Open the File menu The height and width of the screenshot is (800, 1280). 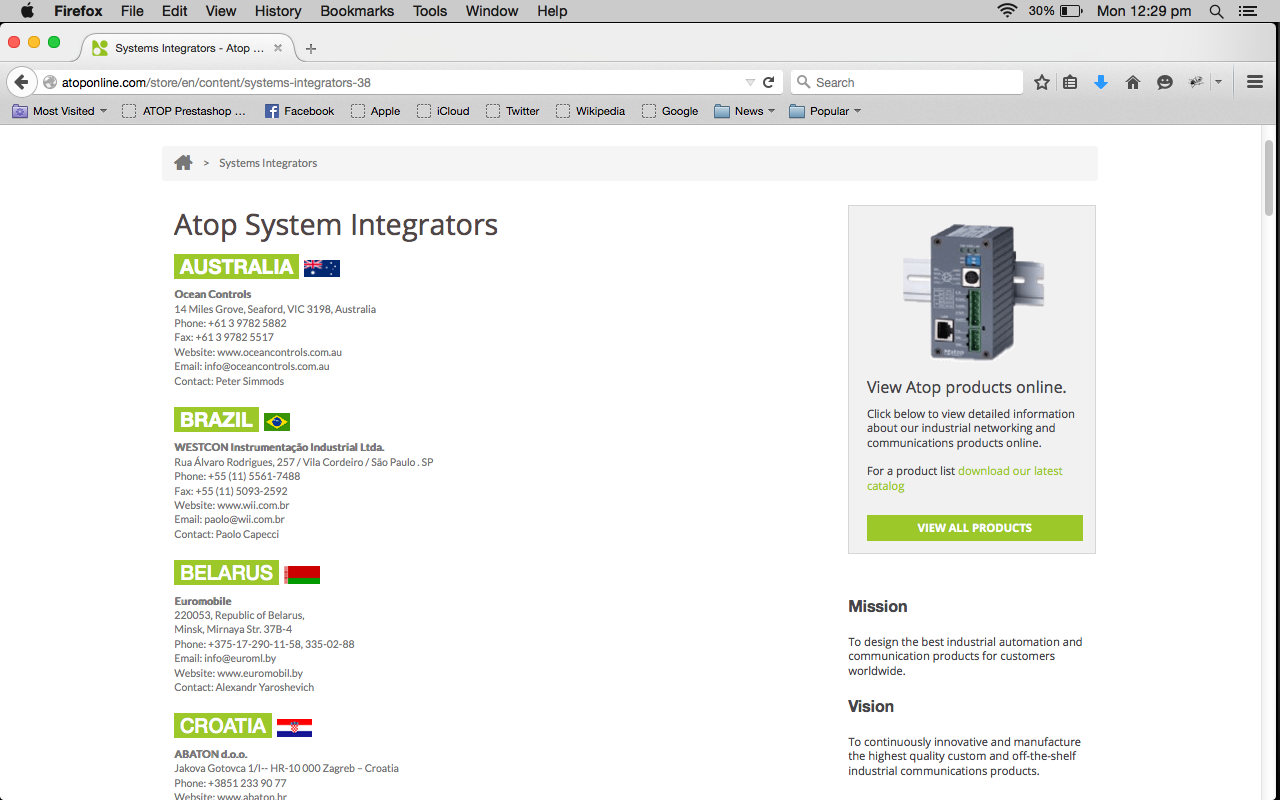pos(132,11)
